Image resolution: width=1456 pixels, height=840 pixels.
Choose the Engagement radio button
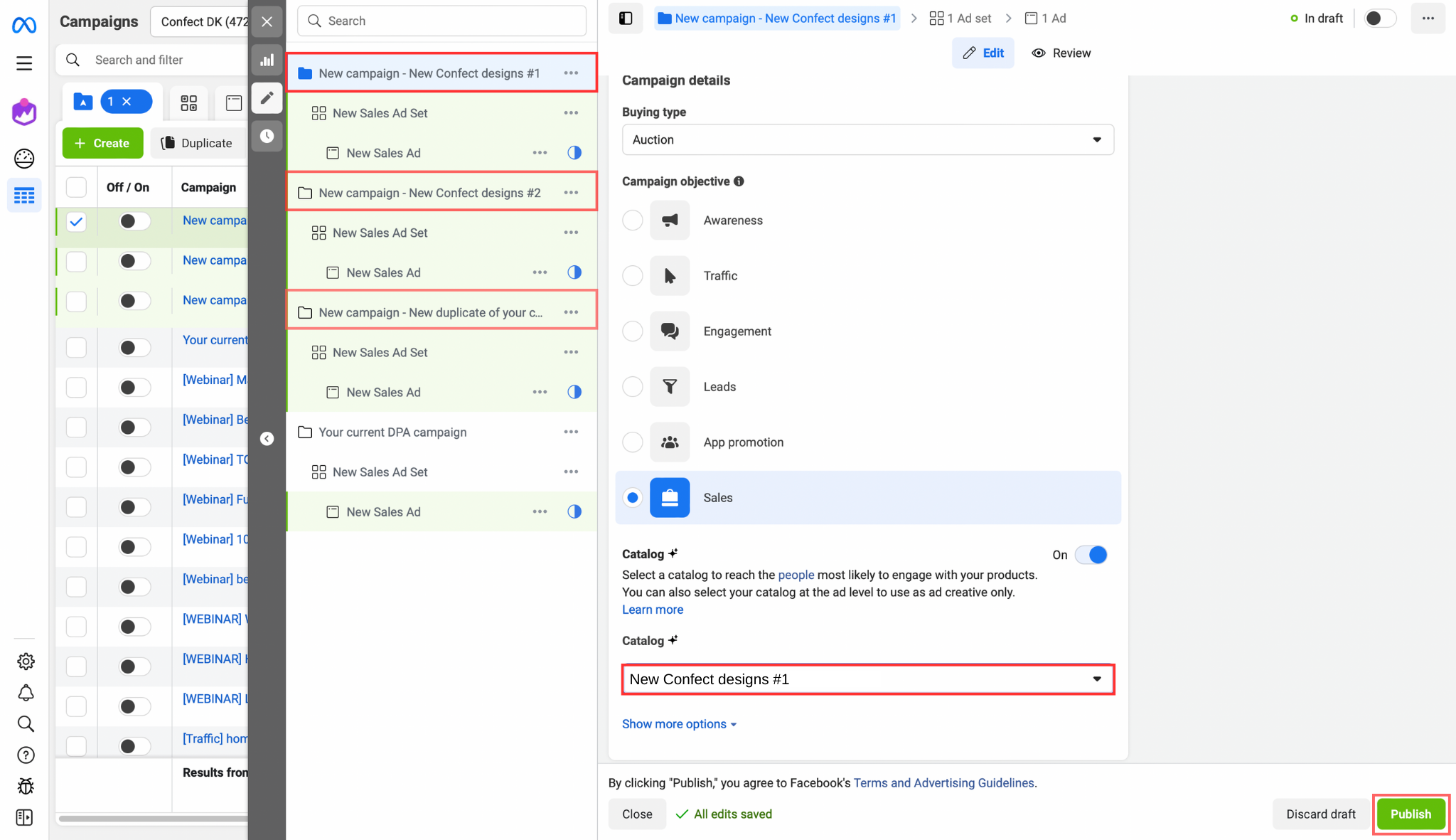(x=633, y=331)
